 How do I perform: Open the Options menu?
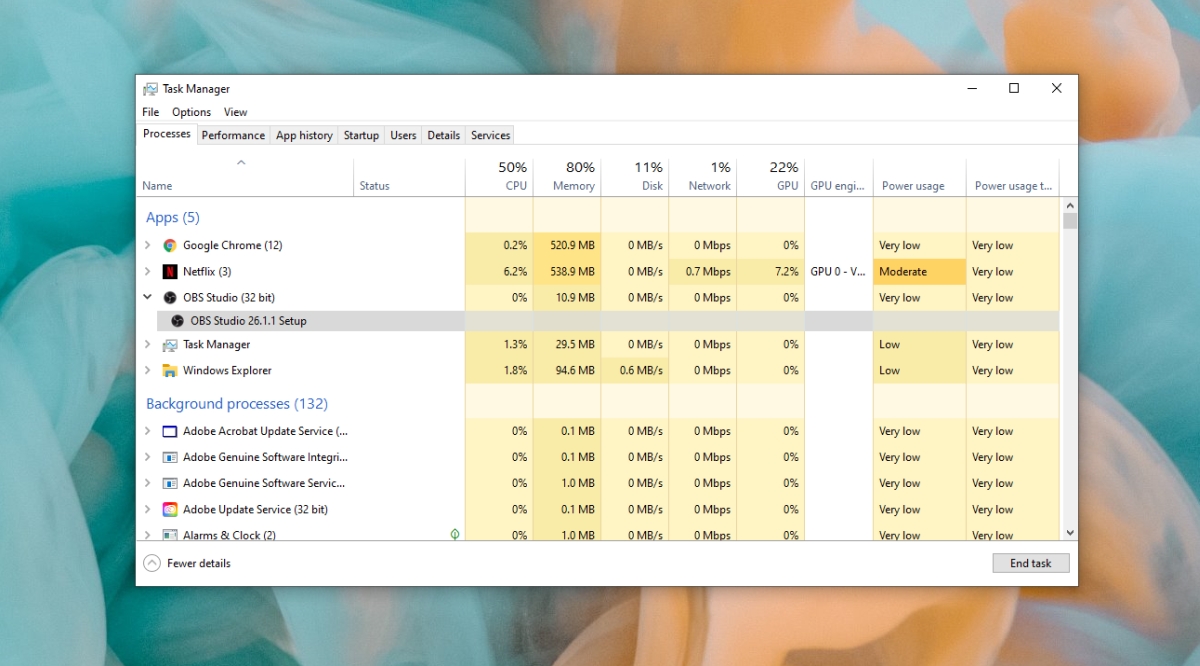(190, 112)
